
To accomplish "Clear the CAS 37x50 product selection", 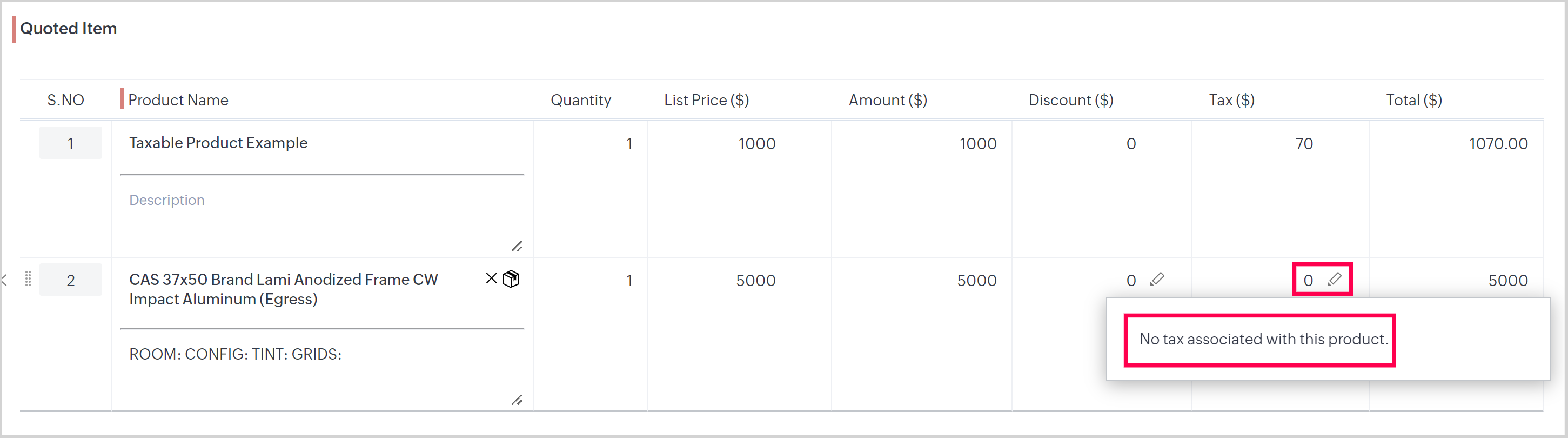I will pyautogui.click(x=491, y=278).
